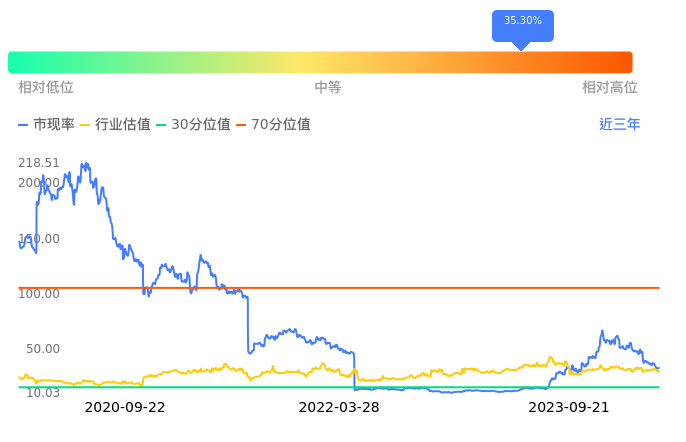
Task: Select the 2023-09-21 date on x-axis
Action: (568, 407)
